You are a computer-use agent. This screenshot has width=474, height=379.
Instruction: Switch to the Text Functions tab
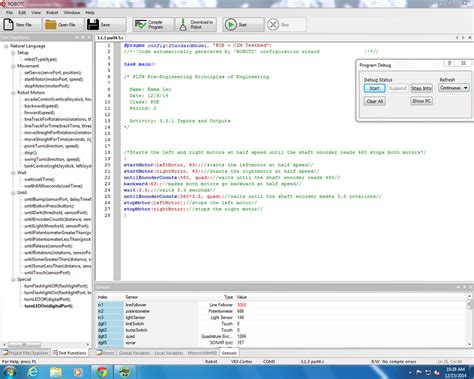point(69,353)
